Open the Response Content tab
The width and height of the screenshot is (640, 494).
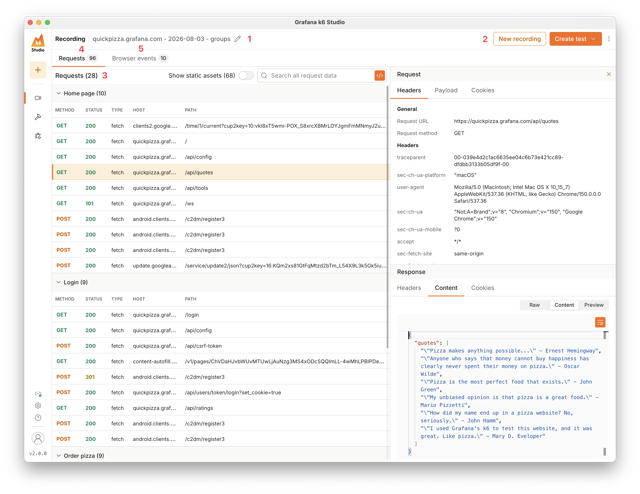pos(446,288)
